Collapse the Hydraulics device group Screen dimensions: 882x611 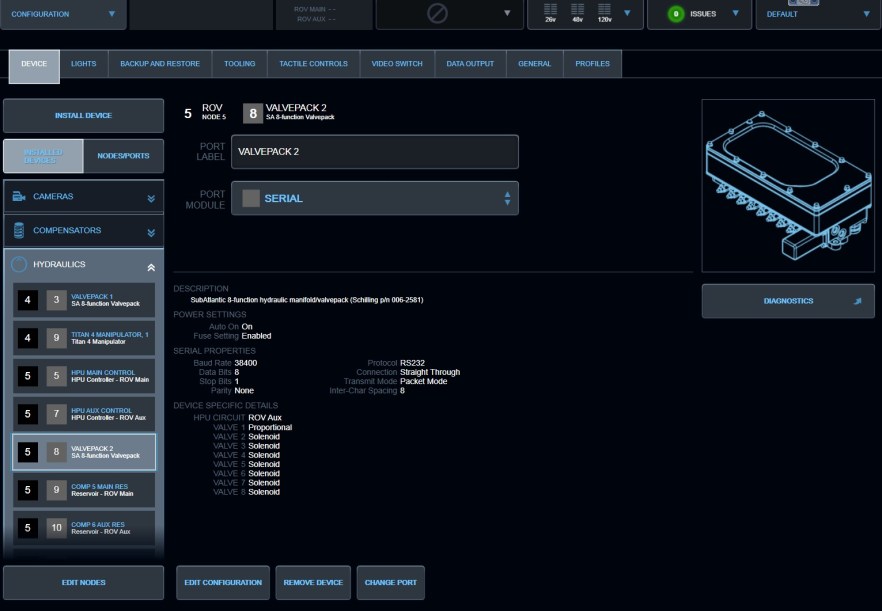pyautogui.click(x=151, y=267)
